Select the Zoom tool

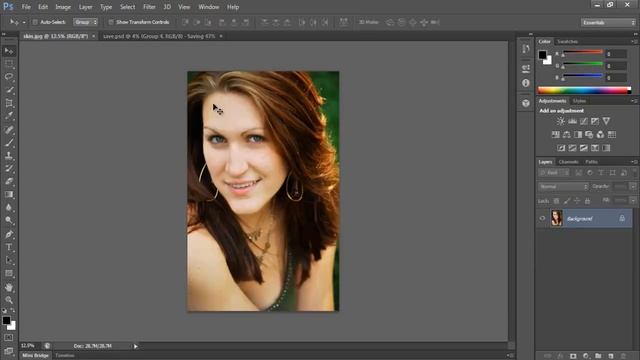pyautogui.click(x=9, y=300)
